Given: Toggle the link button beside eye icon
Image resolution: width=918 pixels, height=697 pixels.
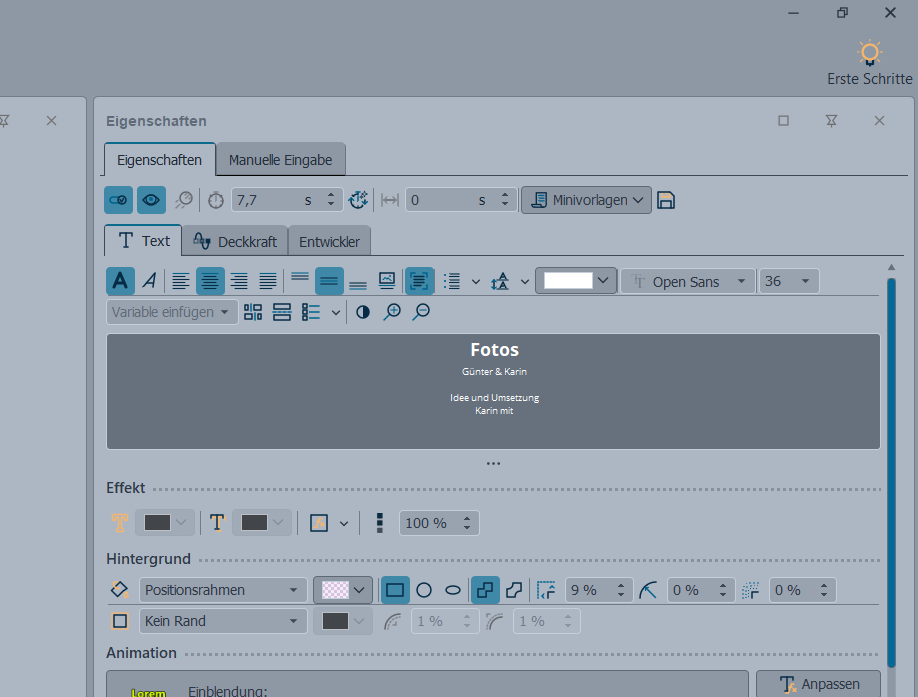Looking at the screenshot, I should [x=118, y=200].
